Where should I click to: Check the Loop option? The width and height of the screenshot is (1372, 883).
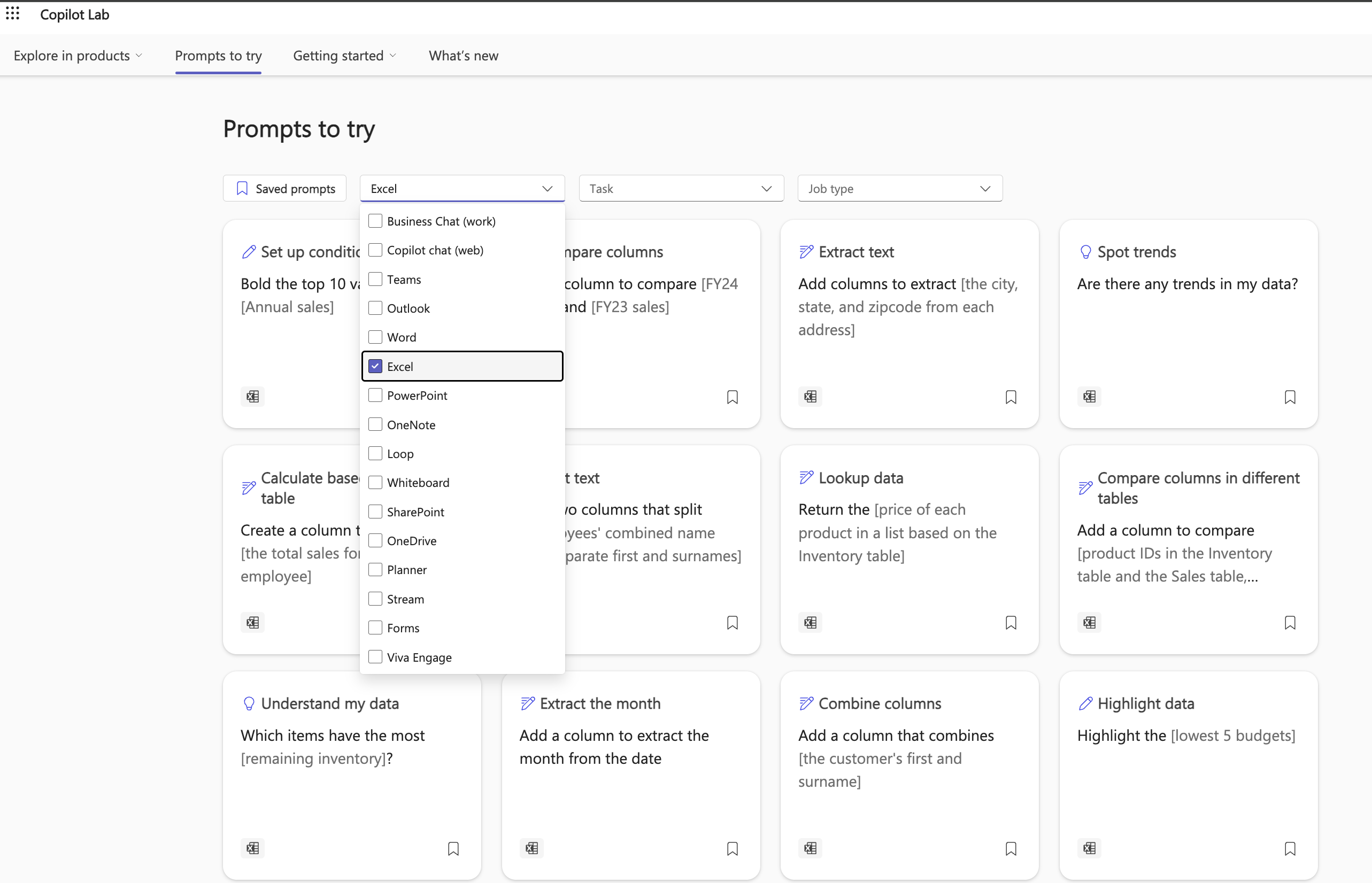click(375, 454)
